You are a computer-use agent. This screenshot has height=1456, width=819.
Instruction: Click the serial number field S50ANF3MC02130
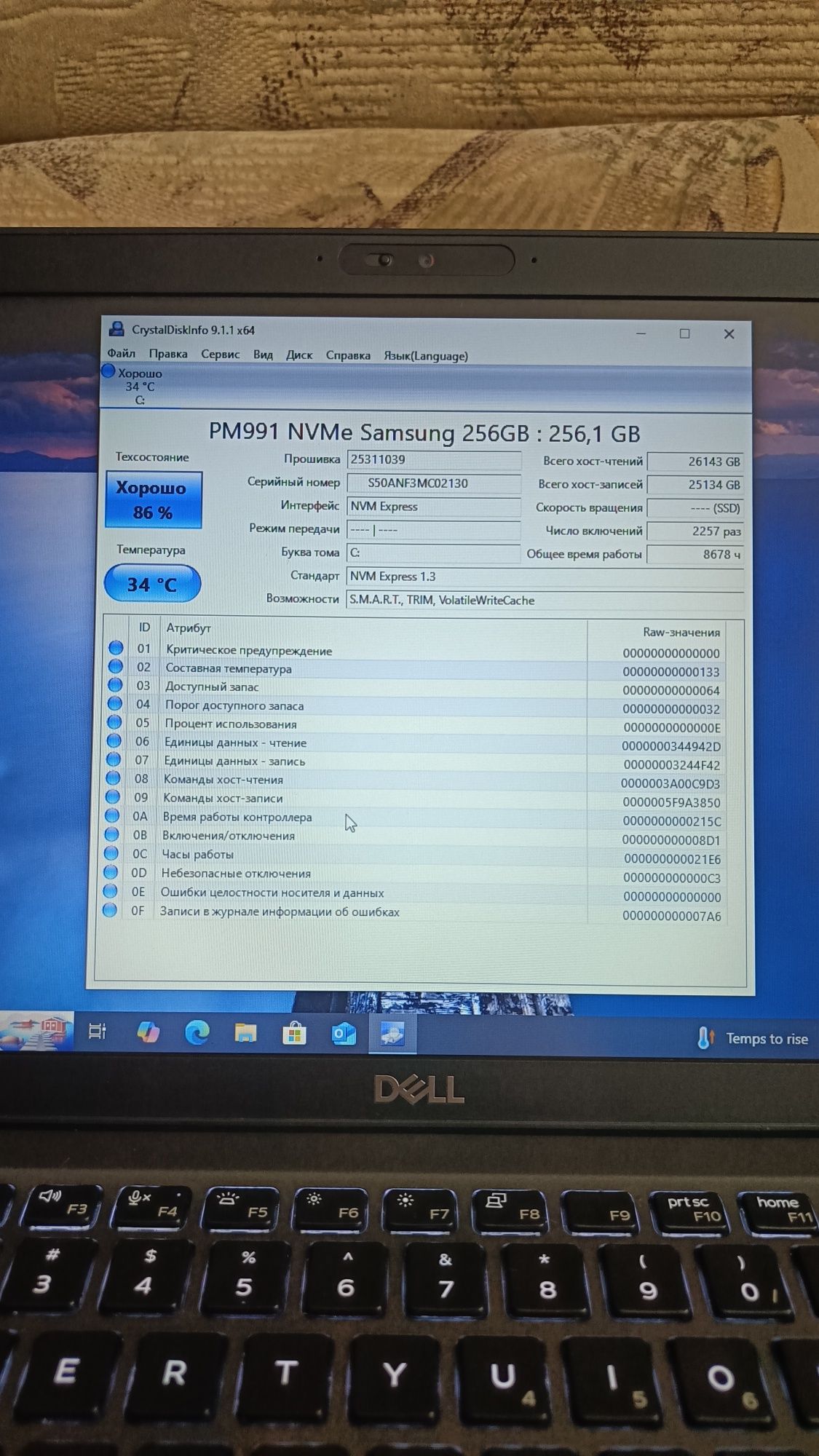(x=434, y=483)
